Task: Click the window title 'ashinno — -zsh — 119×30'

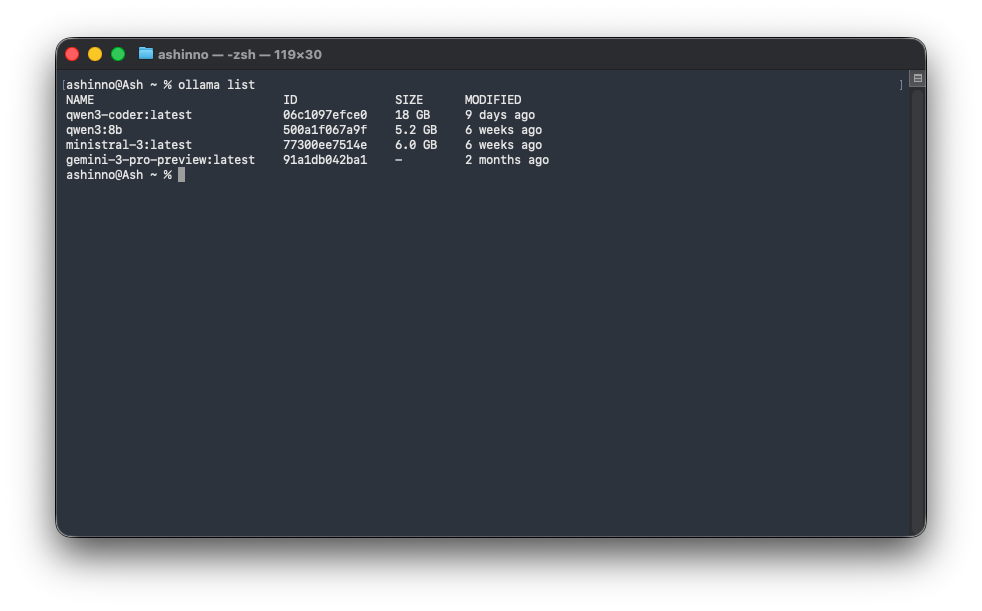Action: 239,54
